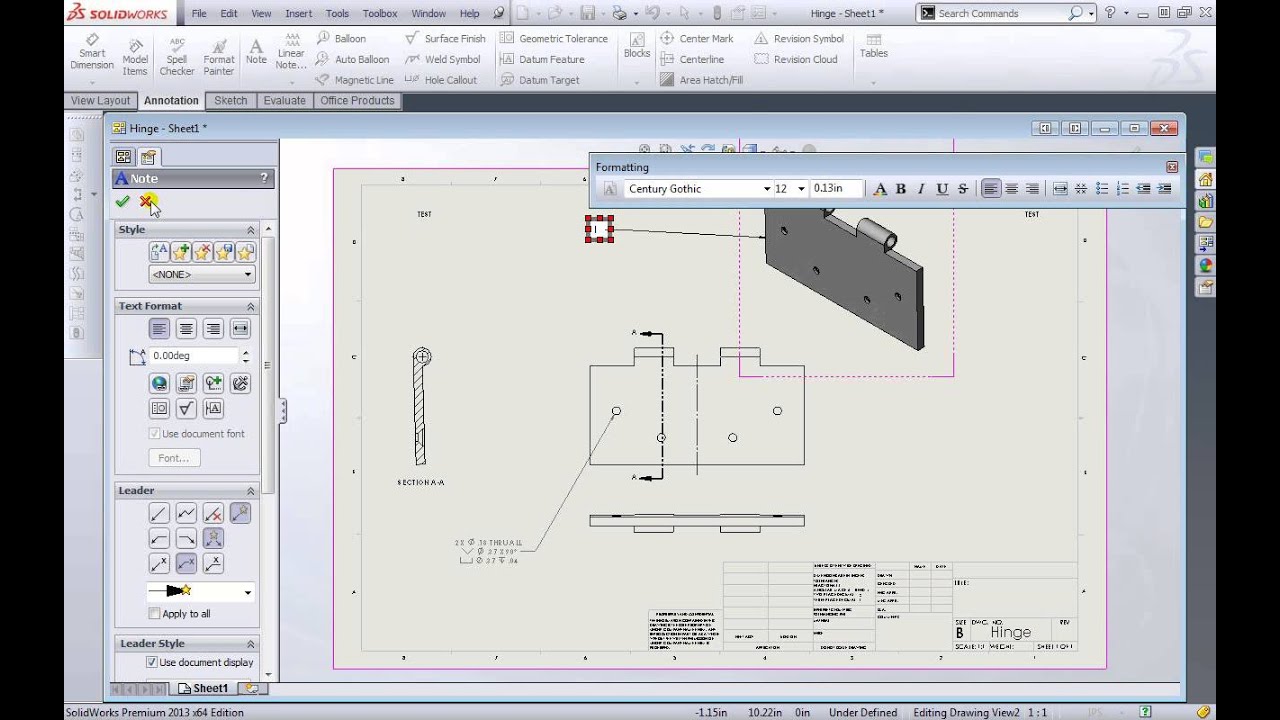Select the Smart Dimension tool

point(92,53)
